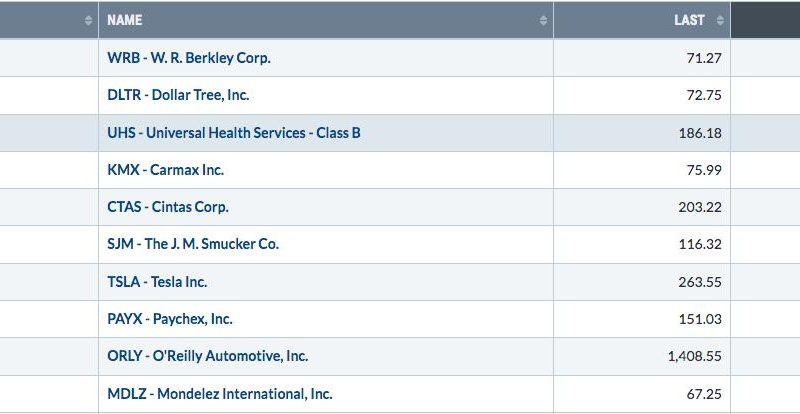
Task: Open the TSLA - Tesla Inc. link
Action: pyautogui.click(x=157, y=282)
